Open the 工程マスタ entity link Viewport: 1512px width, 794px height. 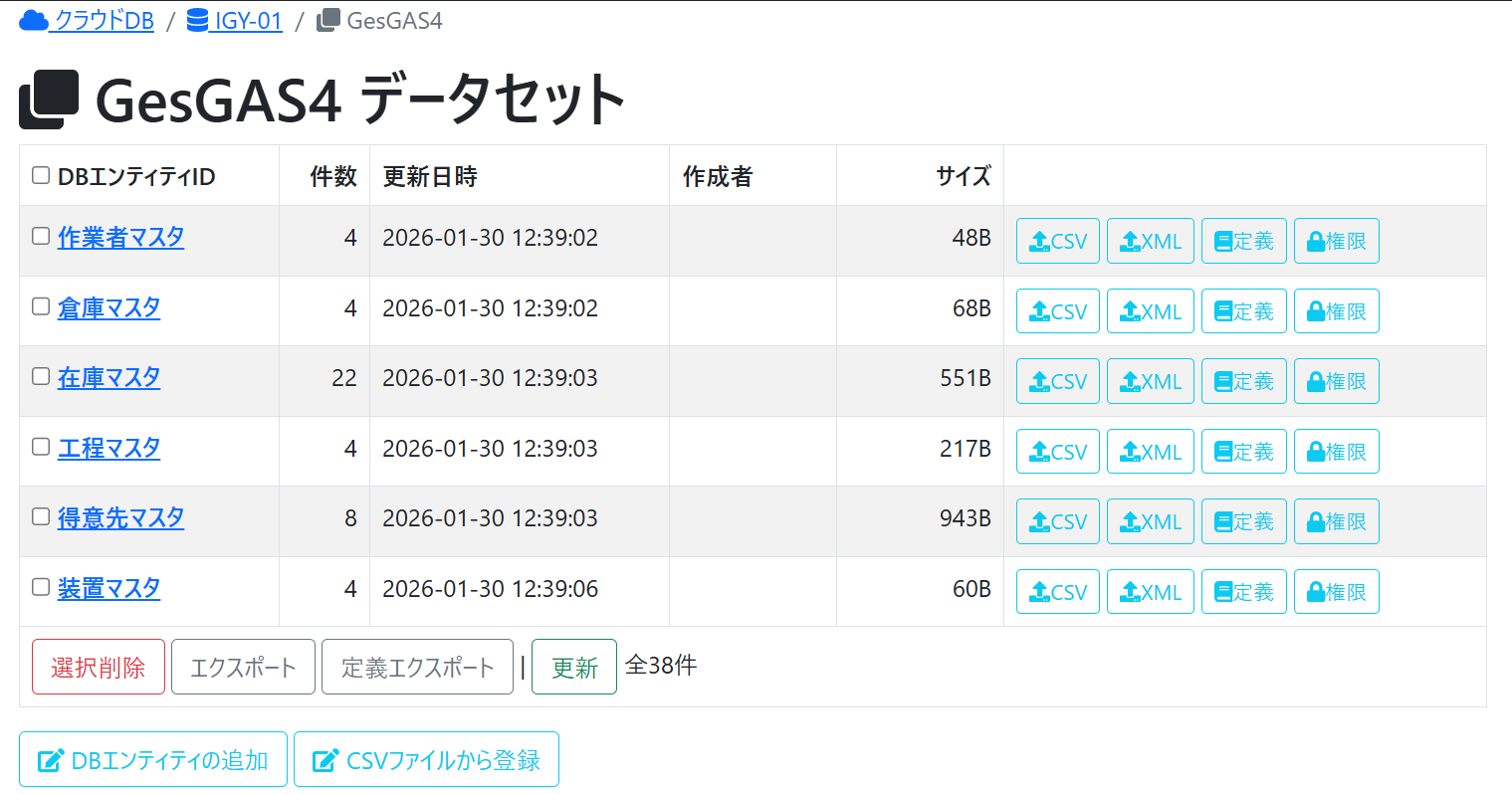[108, 448]
